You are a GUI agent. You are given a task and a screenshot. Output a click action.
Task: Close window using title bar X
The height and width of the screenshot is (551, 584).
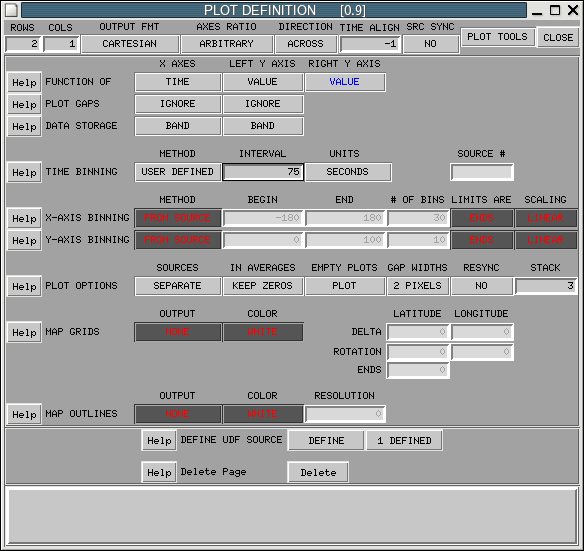coord(573,10)
